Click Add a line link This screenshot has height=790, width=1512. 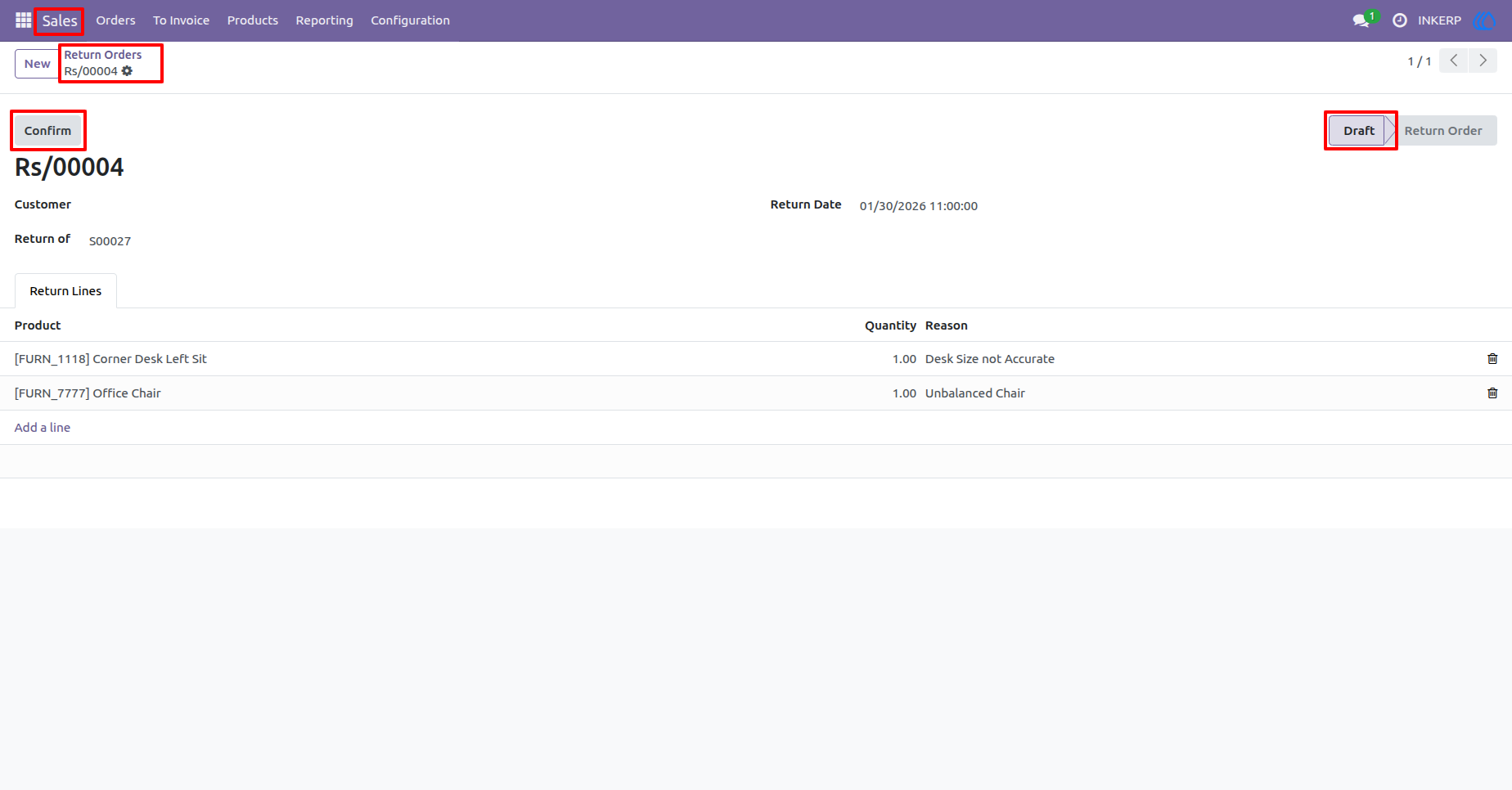(x=43, y=428)
